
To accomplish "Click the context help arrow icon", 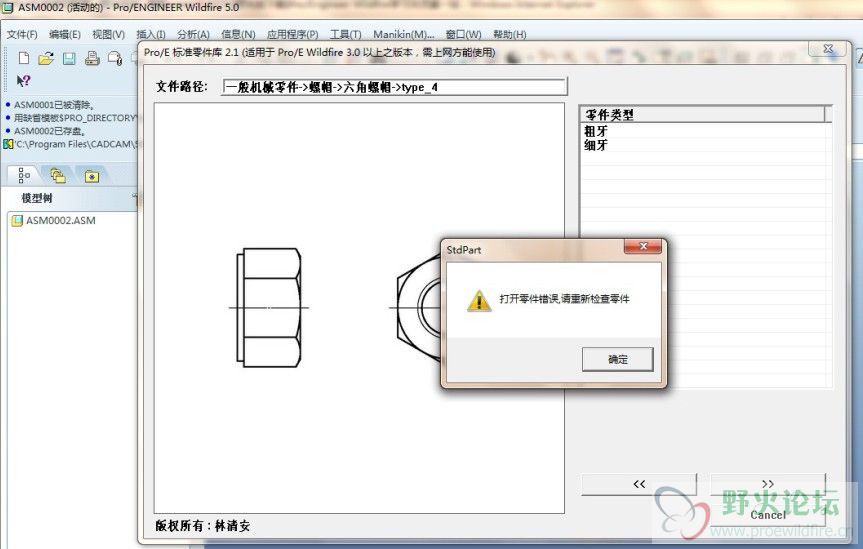I will tap(23, 81).
